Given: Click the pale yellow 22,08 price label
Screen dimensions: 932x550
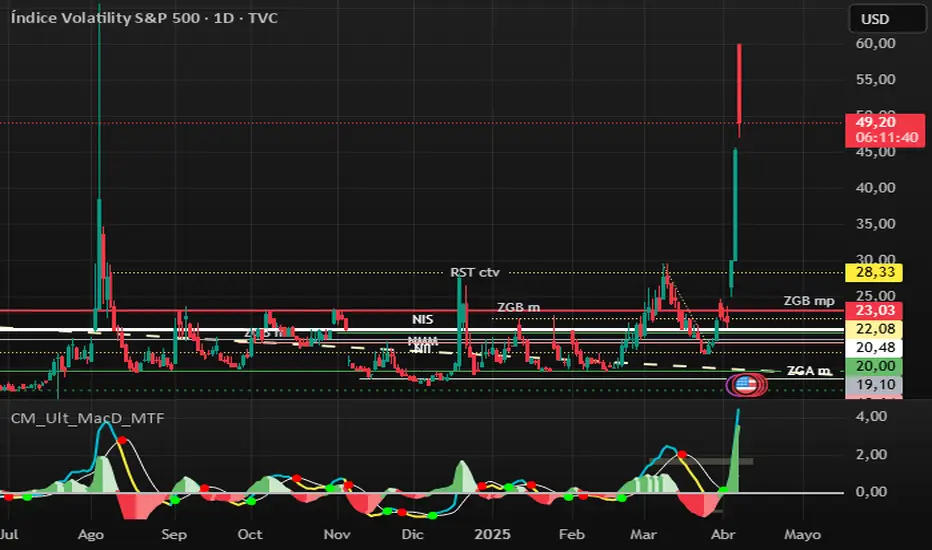Looking at the screenshot, I should pyautogui.click(x=874, y=329).
